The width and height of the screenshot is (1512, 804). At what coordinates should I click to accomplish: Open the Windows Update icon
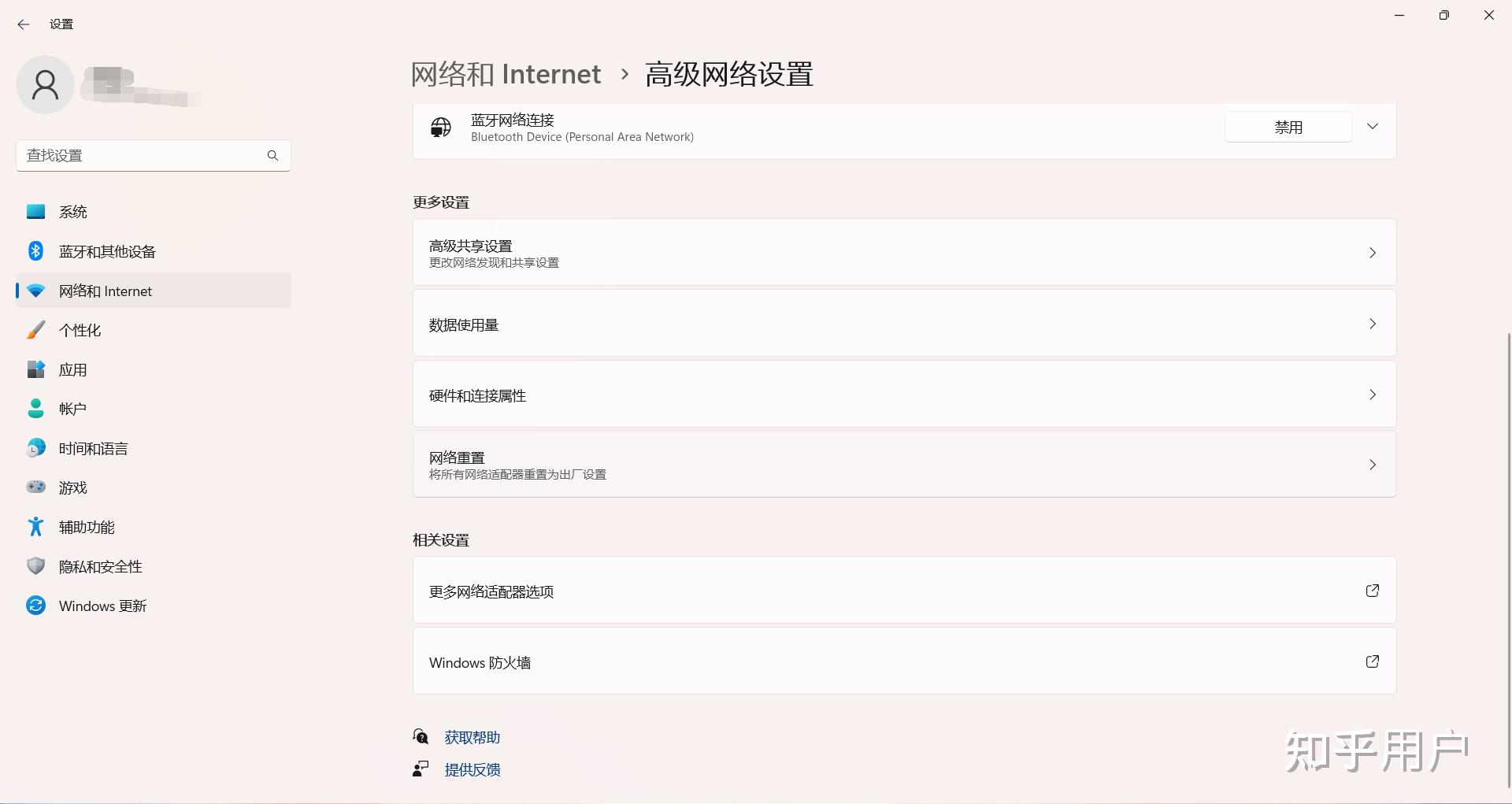coord(35,606)
